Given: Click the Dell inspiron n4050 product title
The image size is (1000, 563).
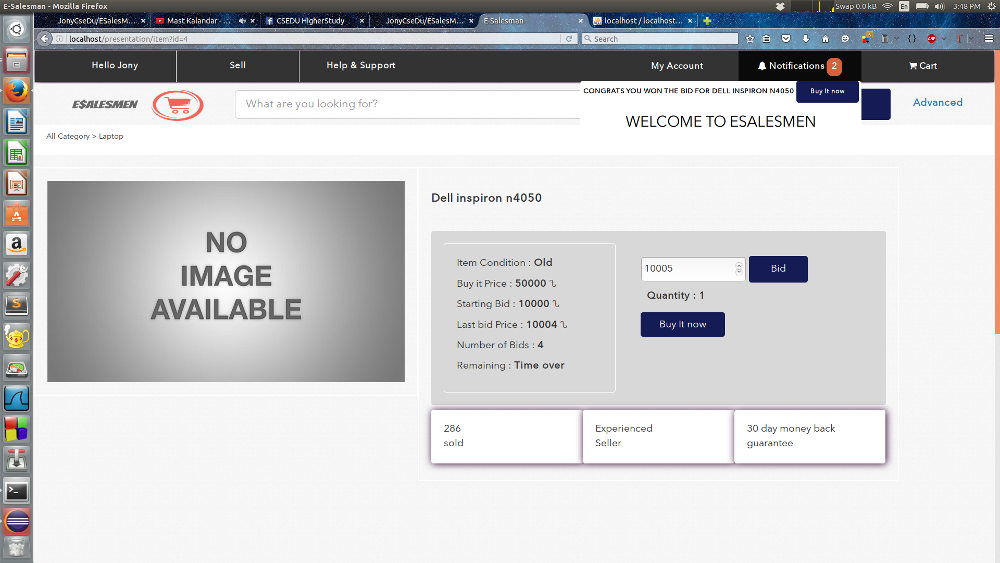Looking at the screenshot, I should pos(486,198).
